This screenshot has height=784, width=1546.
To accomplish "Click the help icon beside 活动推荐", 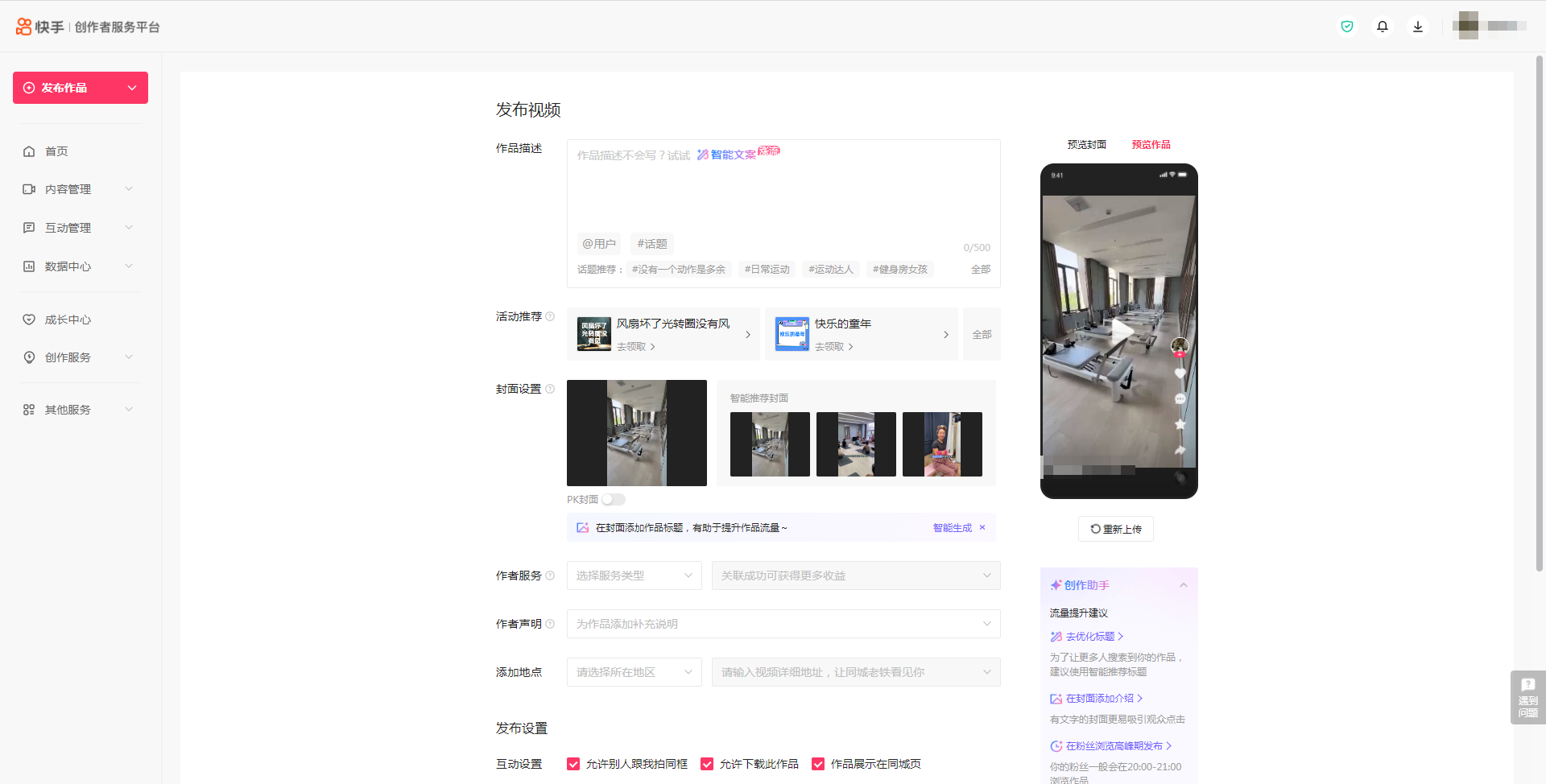I will [x=550, y=316].
